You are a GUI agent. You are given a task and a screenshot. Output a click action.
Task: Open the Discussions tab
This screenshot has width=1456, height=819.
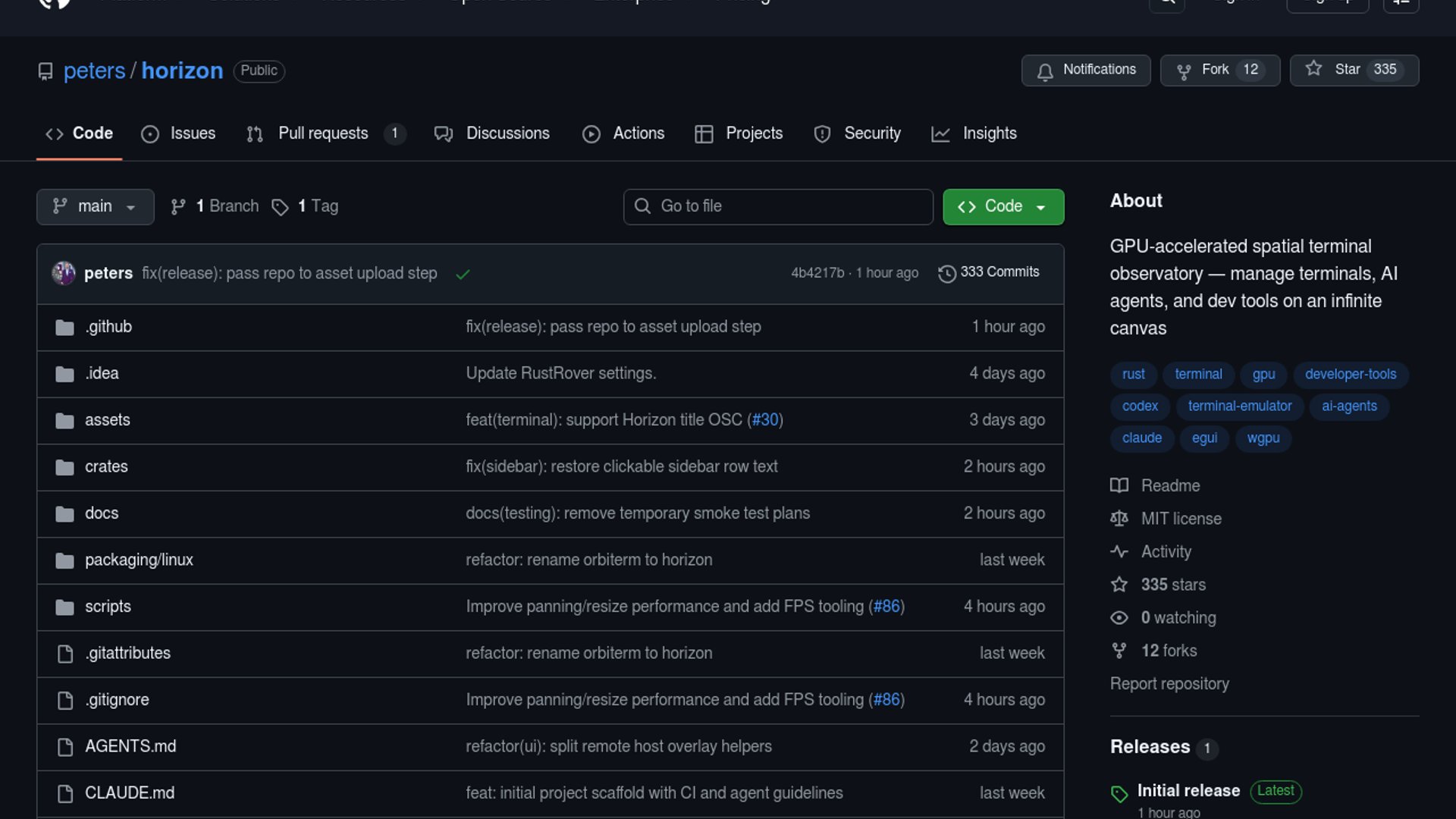(507, 133)
